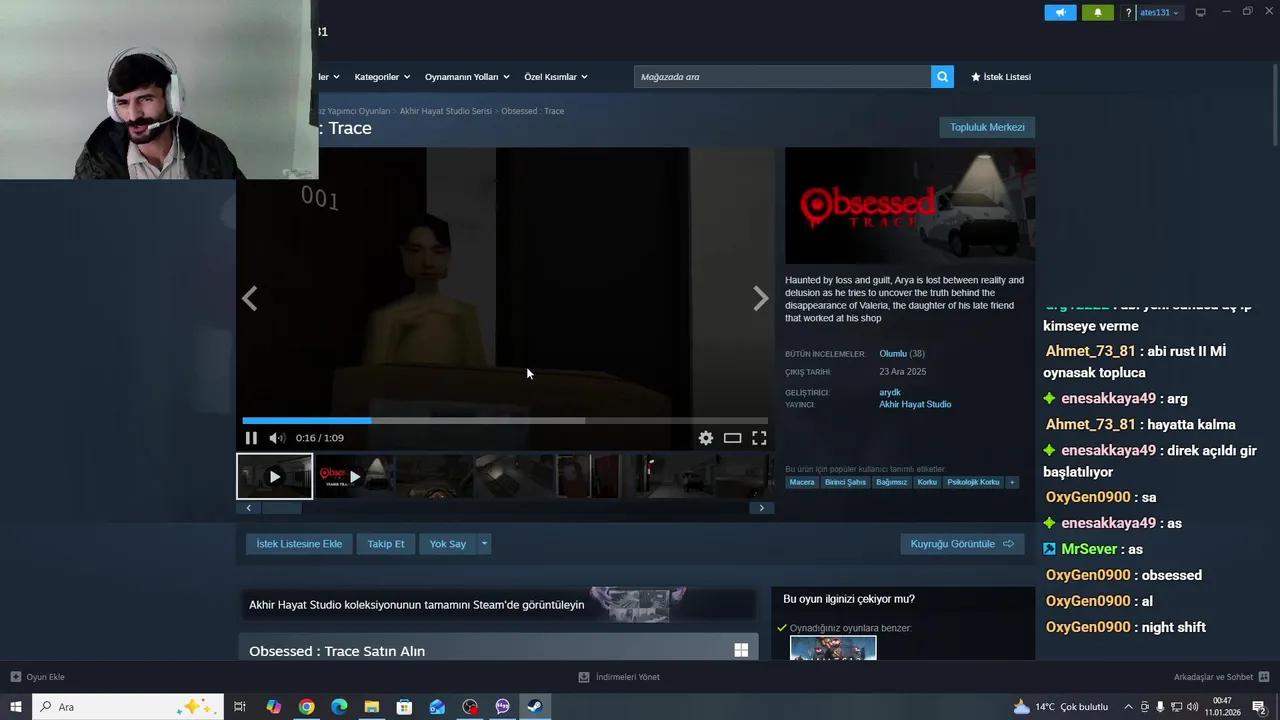The width and height of the screenshot is (1280, 720).
Task: Select the Bağımsız tag
Action: (891, 482)
